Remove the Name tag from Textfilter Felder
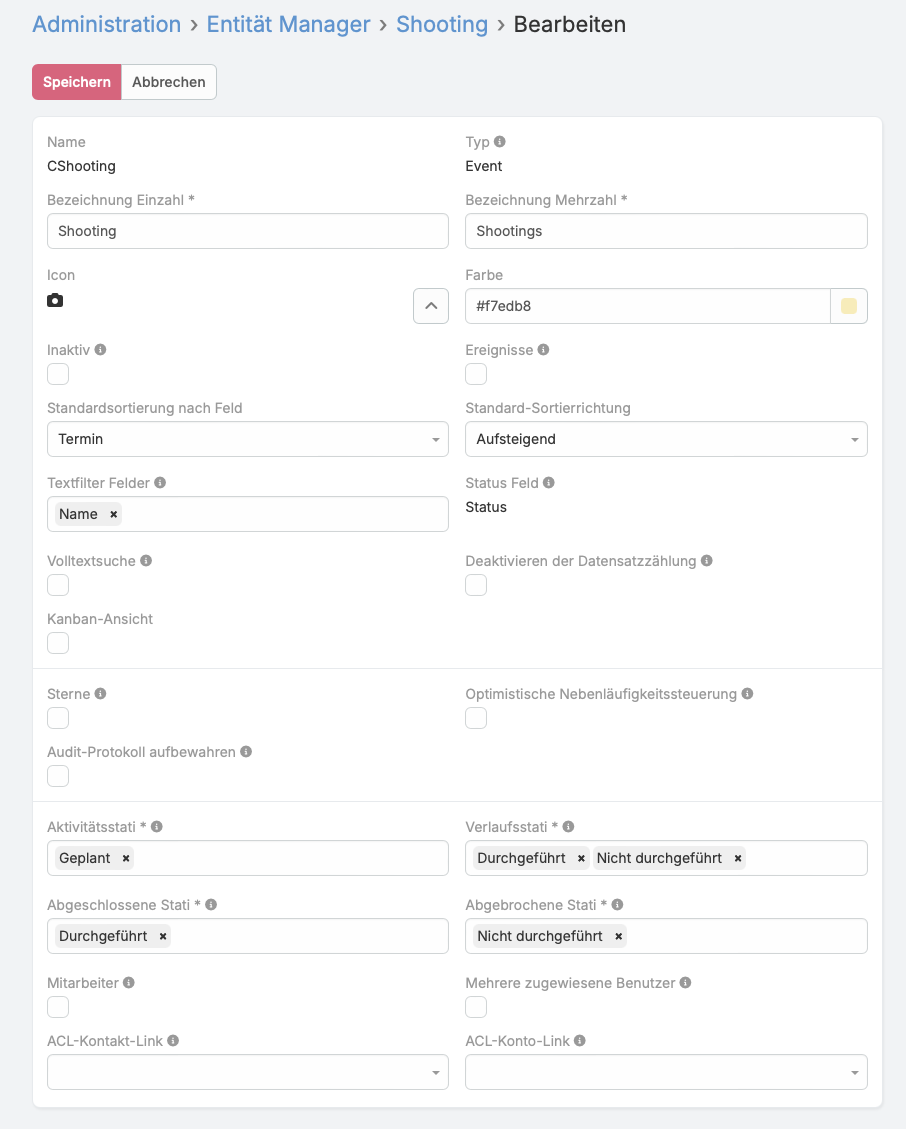906x1129 pixels. [114, 514]
